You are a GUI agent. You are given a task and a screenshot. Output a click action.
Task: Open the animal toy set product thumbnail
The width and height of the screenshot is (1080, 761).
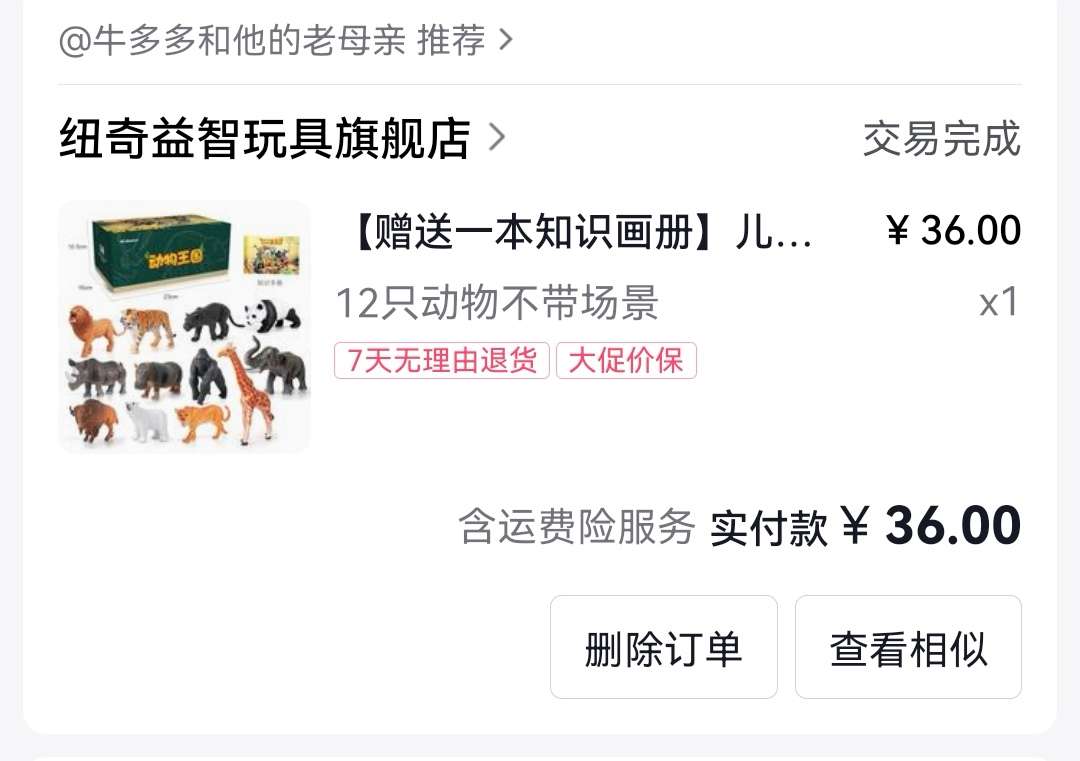(x=185, y=326)
